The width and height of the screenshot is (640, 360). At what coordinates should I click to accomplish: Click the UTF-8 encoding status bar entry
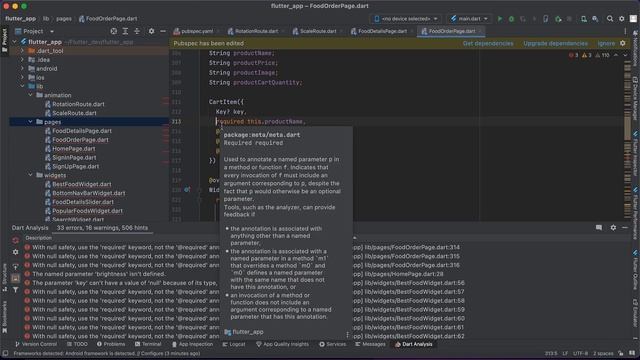click(580, 353)
